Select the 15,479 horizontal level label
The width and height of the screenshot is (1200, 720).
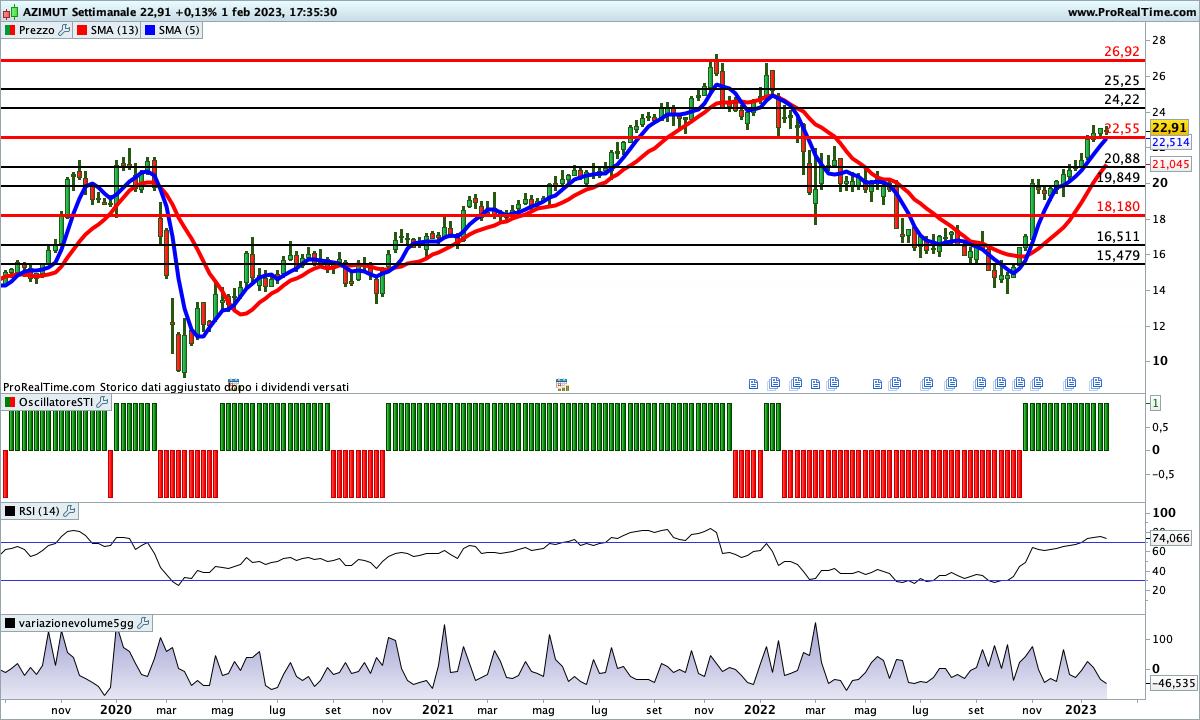click(x=1119, y=255)
